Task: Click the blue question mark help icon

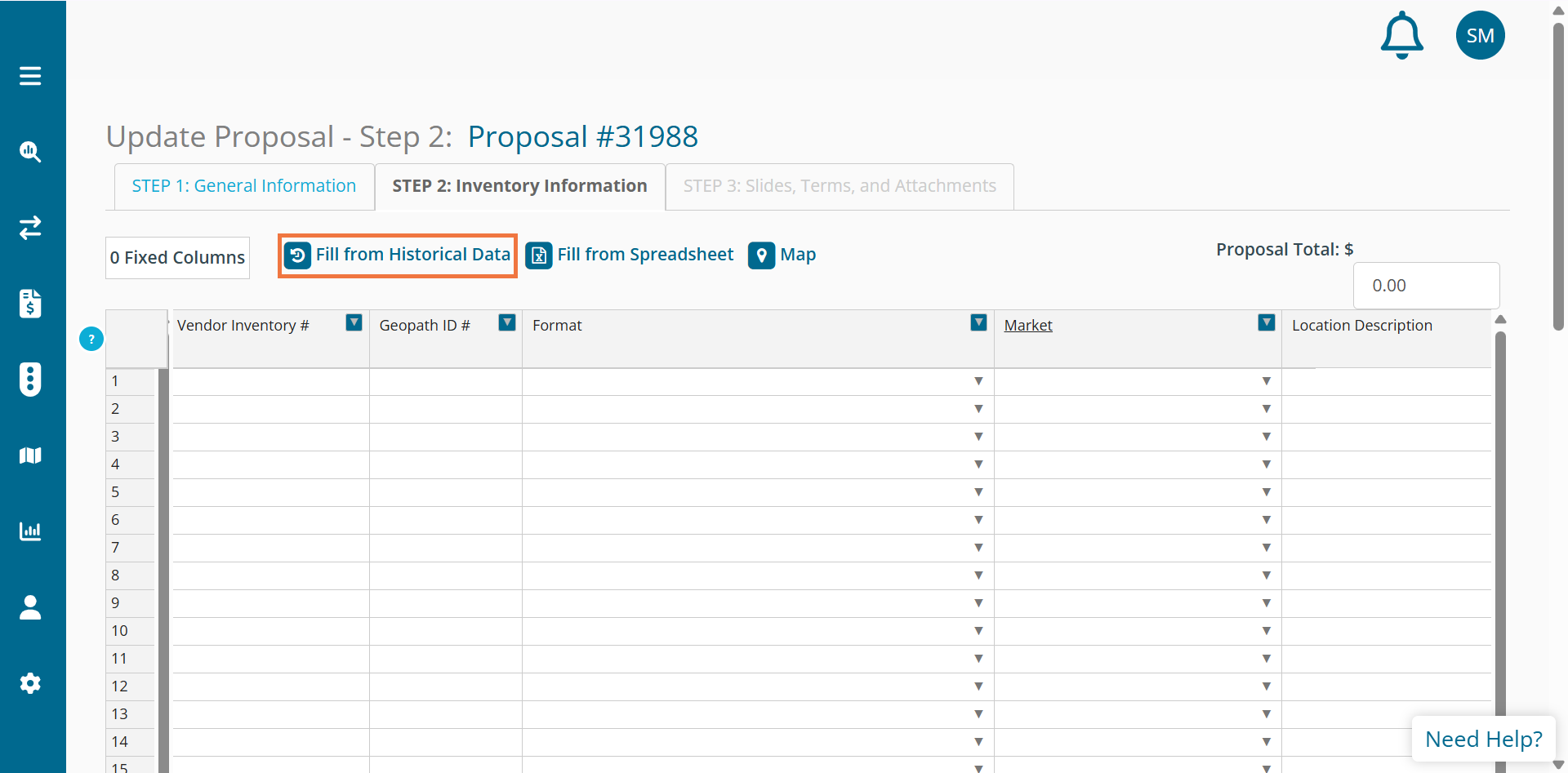Action: click(x=91, y=339)
